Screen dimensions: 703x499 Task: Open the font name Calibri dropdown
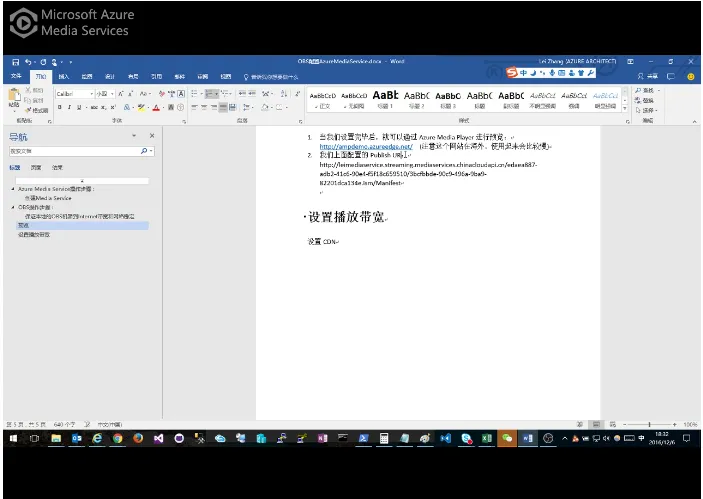pyautogui.click(x=91, y=94)
